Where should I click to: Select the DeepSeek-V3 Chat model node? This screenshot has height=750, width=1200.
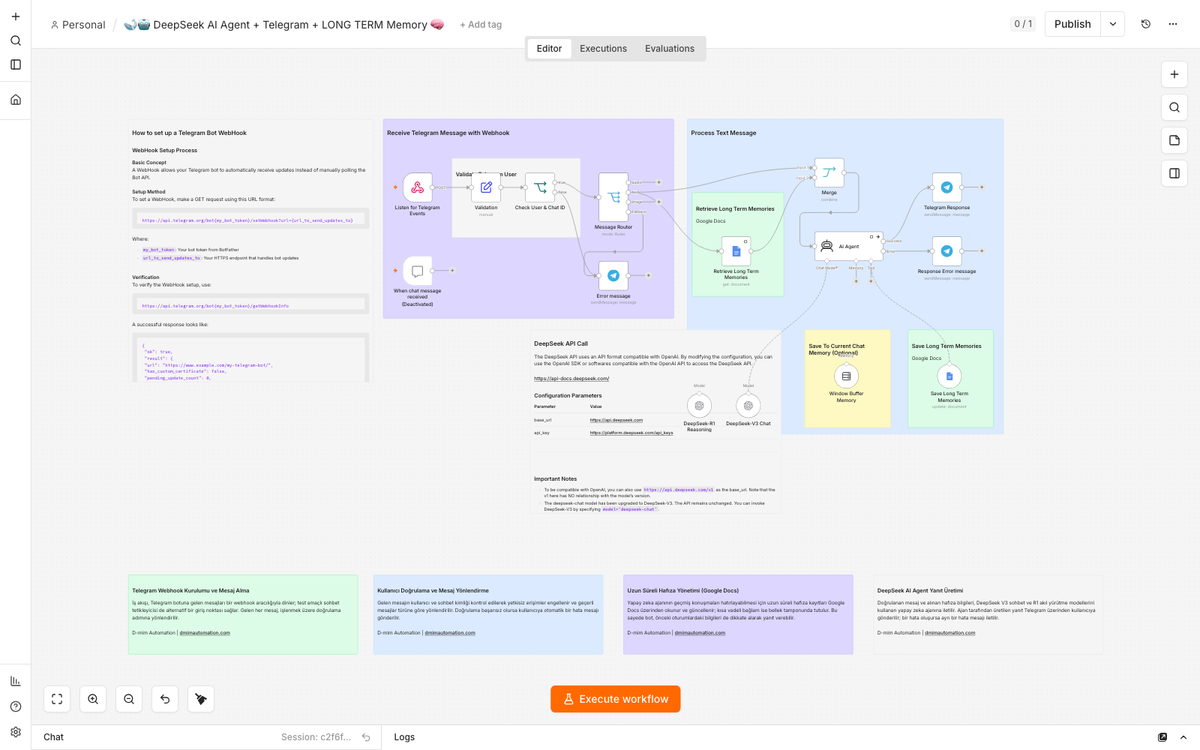coord(748,405)
